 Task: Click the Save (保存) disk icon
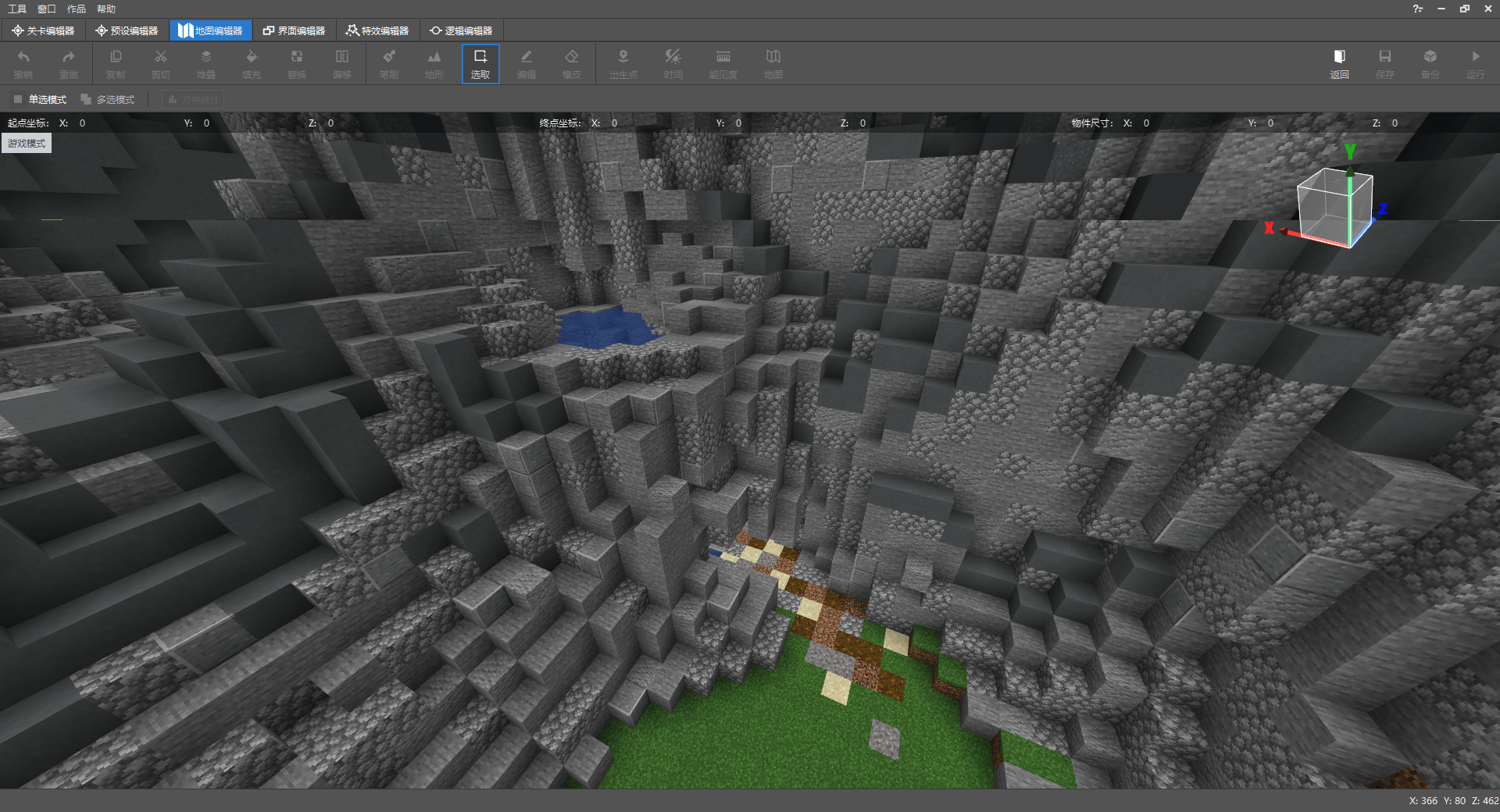pos(1385,64)
